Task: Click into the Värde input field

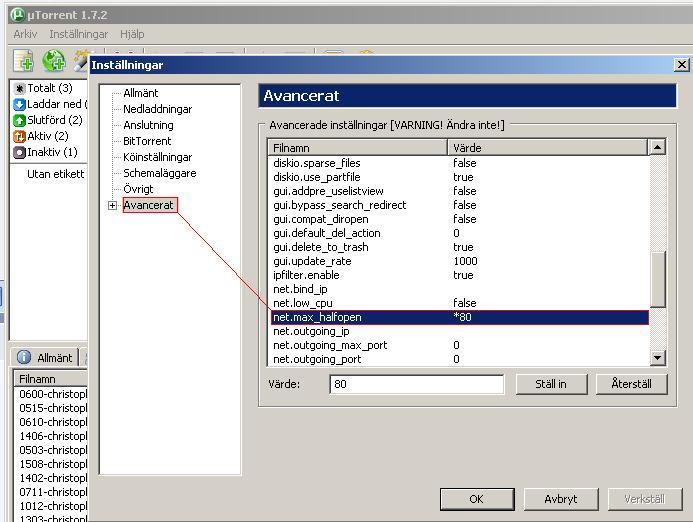Action: [416, 384]
